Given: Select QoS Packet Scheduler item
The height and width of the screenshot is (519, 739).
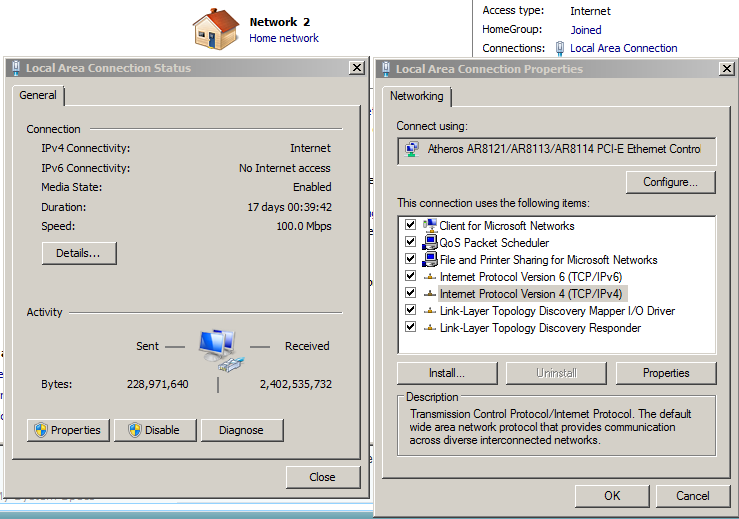Looking at the screenshot, I should [x=494, y=243].
